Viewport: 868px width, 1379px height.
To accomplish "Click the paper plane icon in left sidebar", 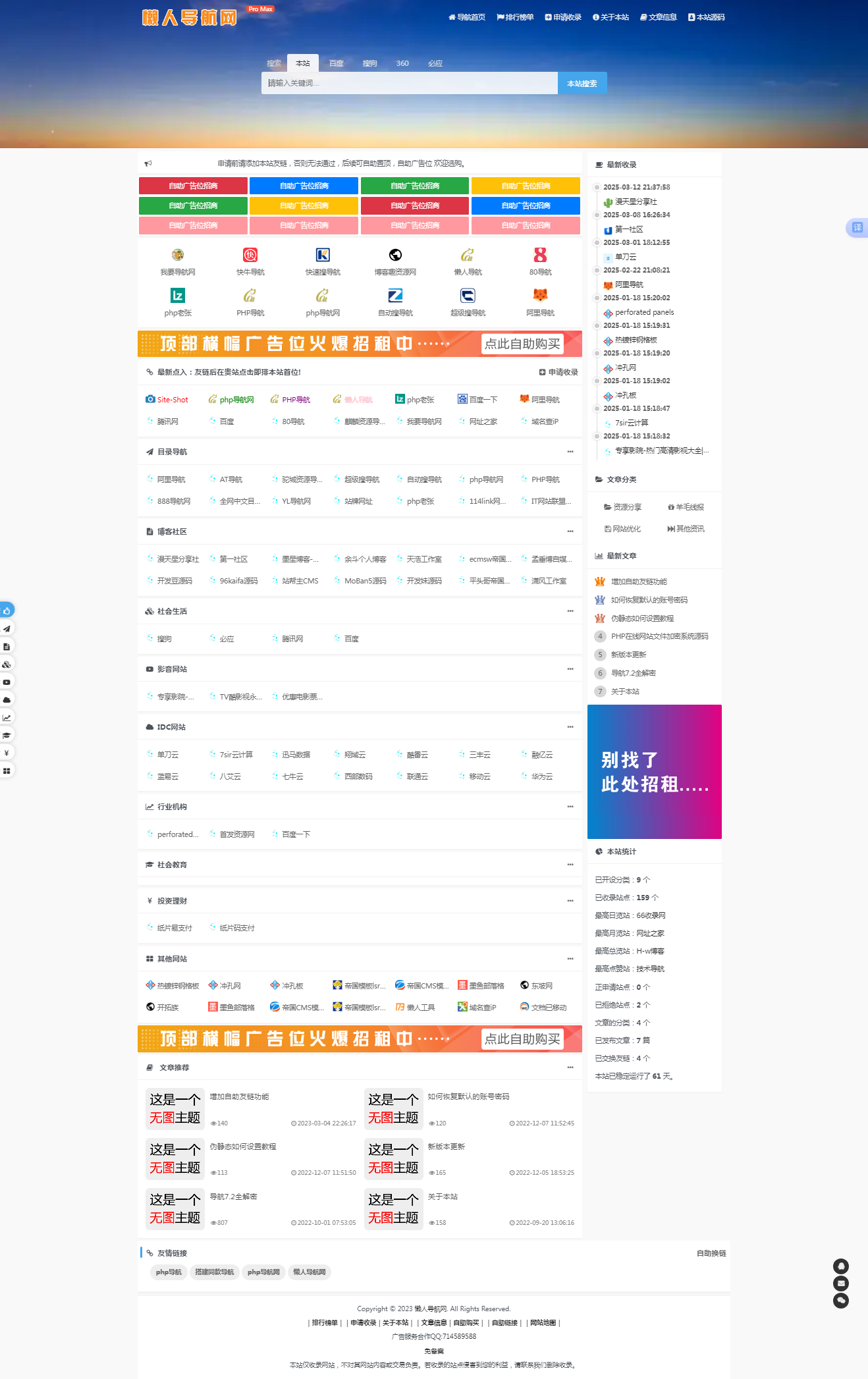I will pyautogui.click(x=7, y=629).
